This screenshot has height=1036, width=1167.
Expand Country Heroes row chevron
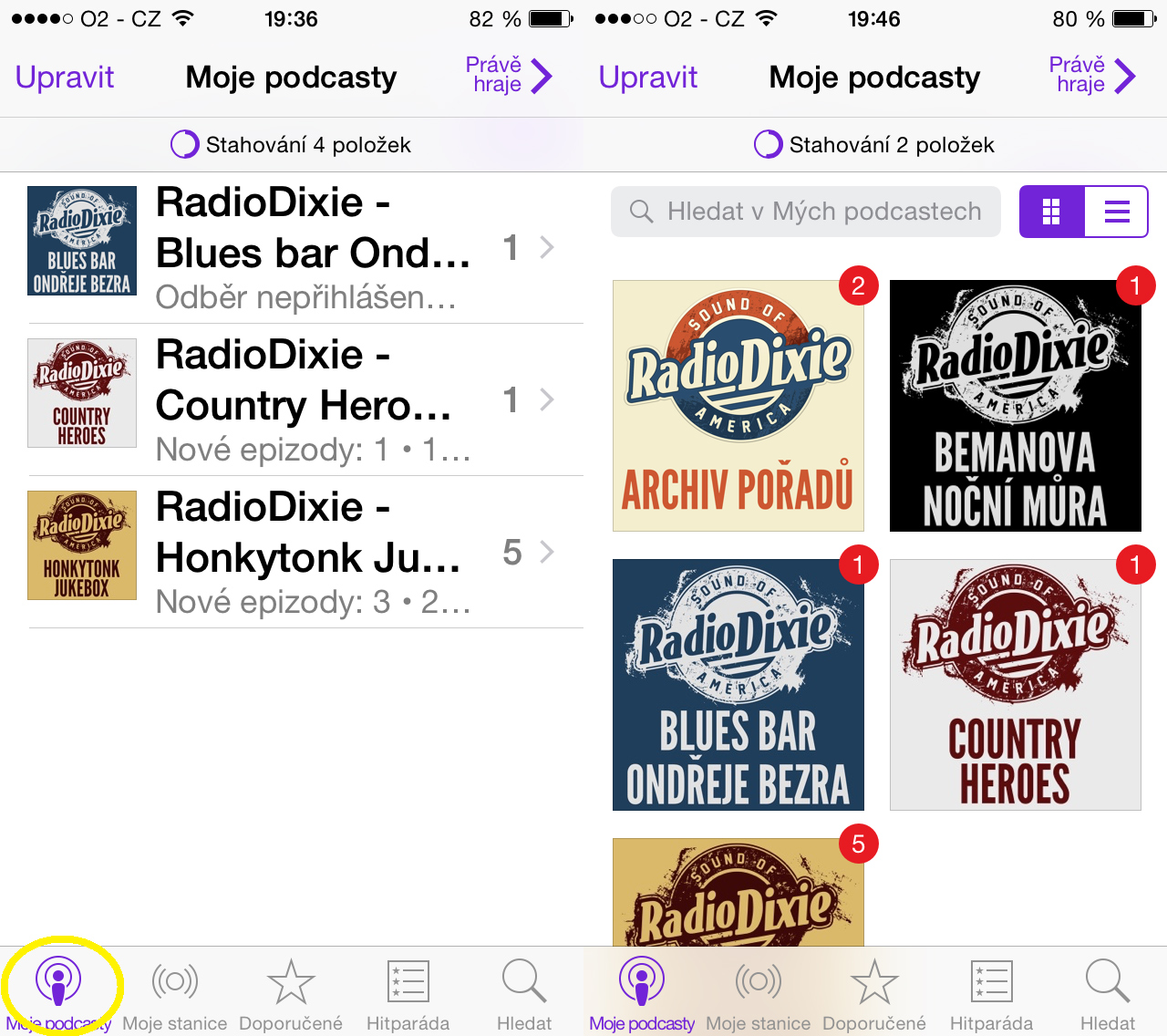pos(547,399)
